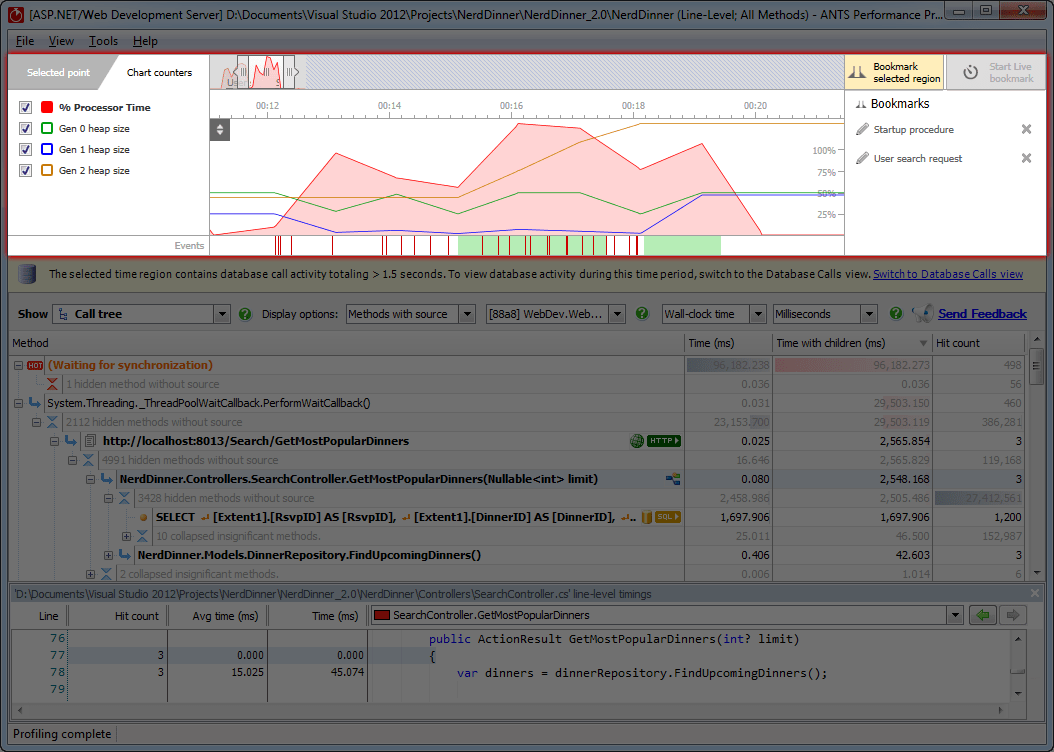Open the Tools menu
This screenshot has width=1054, height=752.
point(103,41)
